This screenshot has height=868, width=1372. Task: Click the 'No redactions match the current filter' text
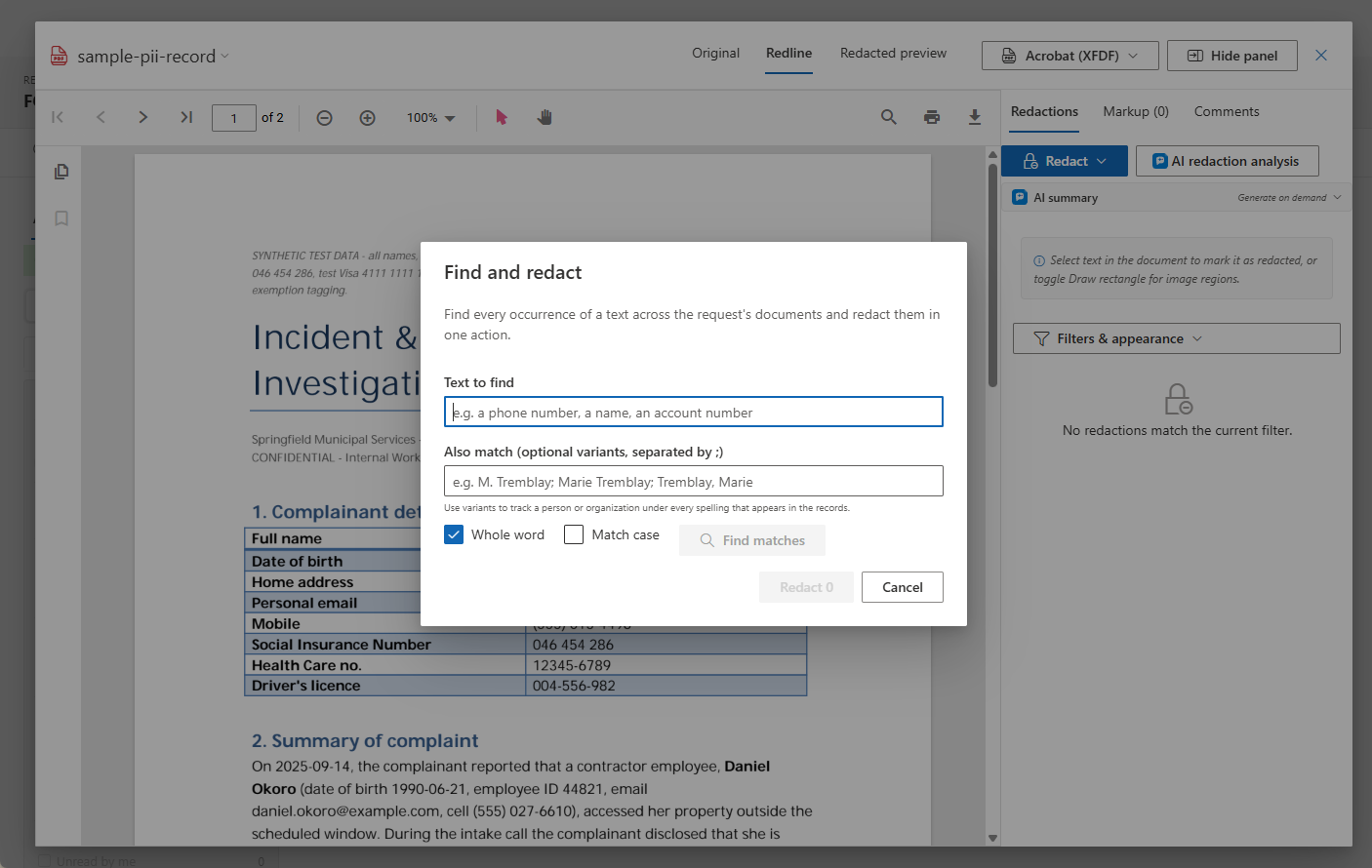(1177, 430)
